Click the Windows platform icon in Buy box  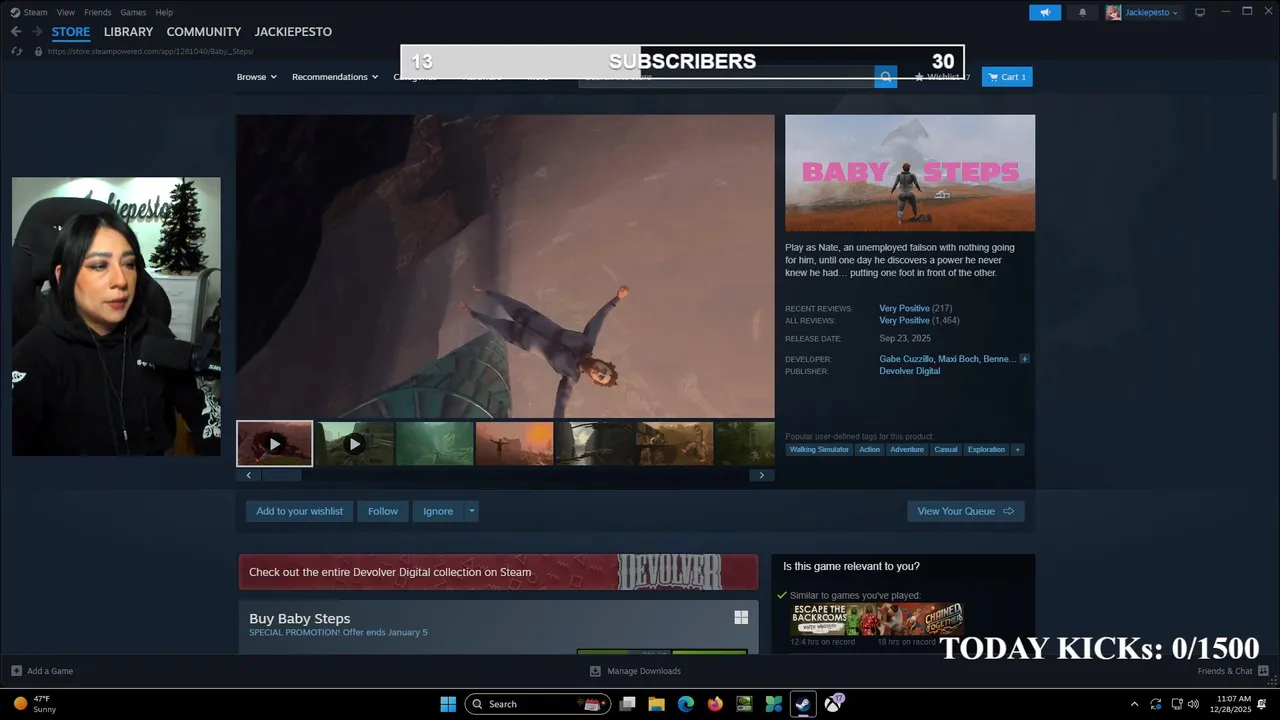(741, 617)
